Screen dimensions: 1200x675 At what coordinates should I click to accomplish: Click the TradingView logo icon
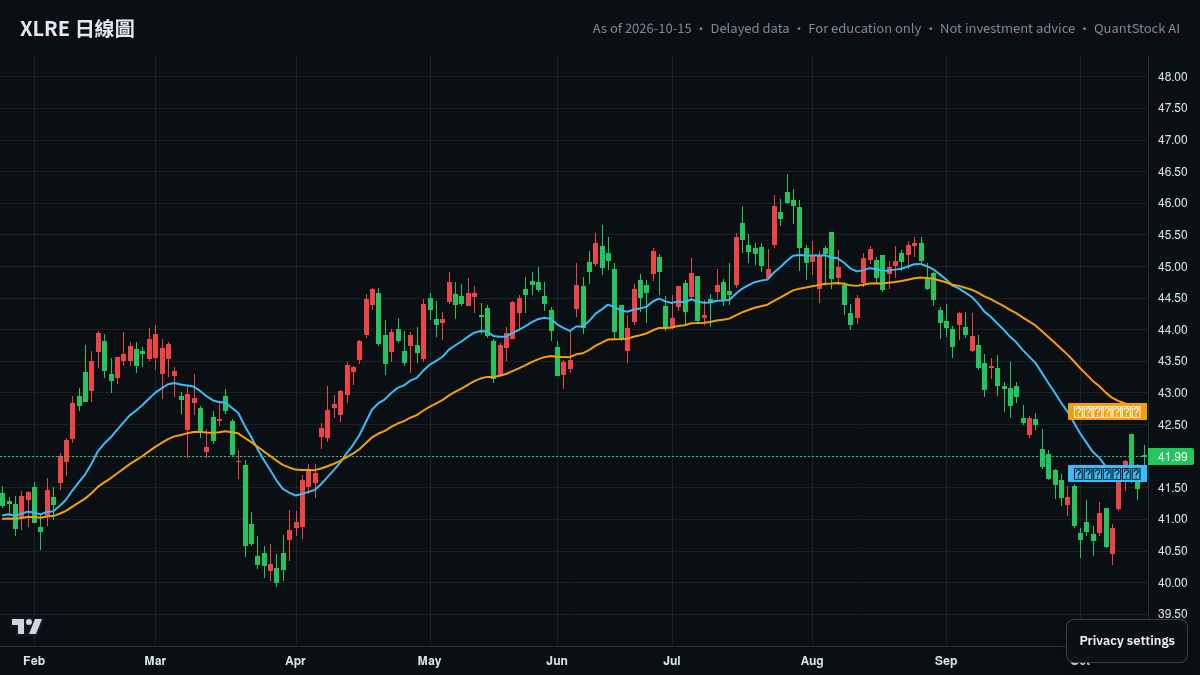27,626
